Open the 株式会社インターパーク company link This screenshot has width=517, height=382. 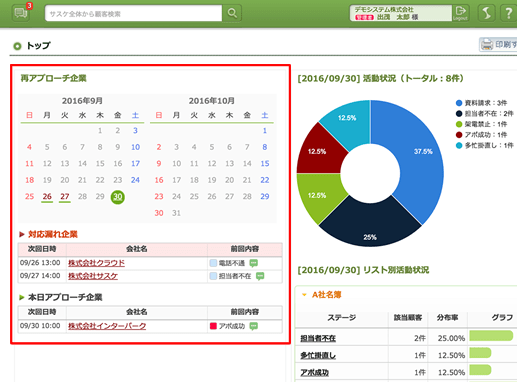[107, 326]
